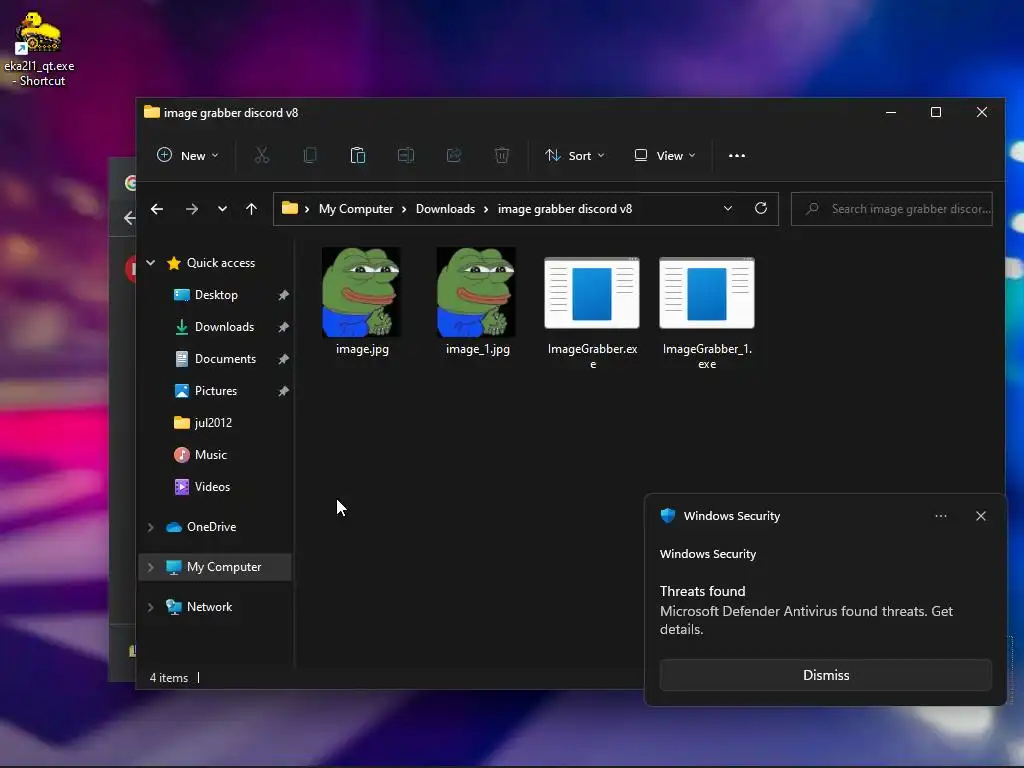Open Music in the sidebar
This screenshot has width=1024, height=768.
[x=210, y=455]
